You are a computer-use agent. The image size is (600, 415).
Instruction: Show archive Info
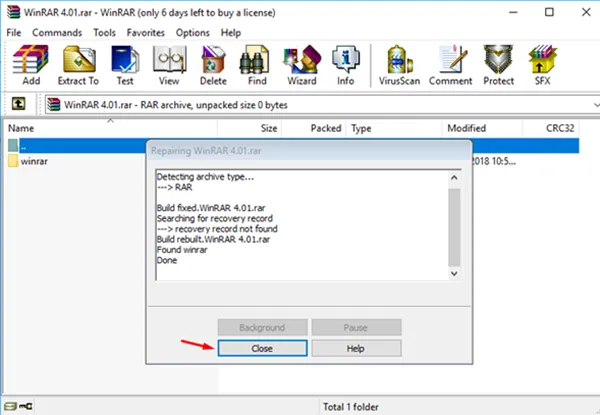tap(346, 65)
